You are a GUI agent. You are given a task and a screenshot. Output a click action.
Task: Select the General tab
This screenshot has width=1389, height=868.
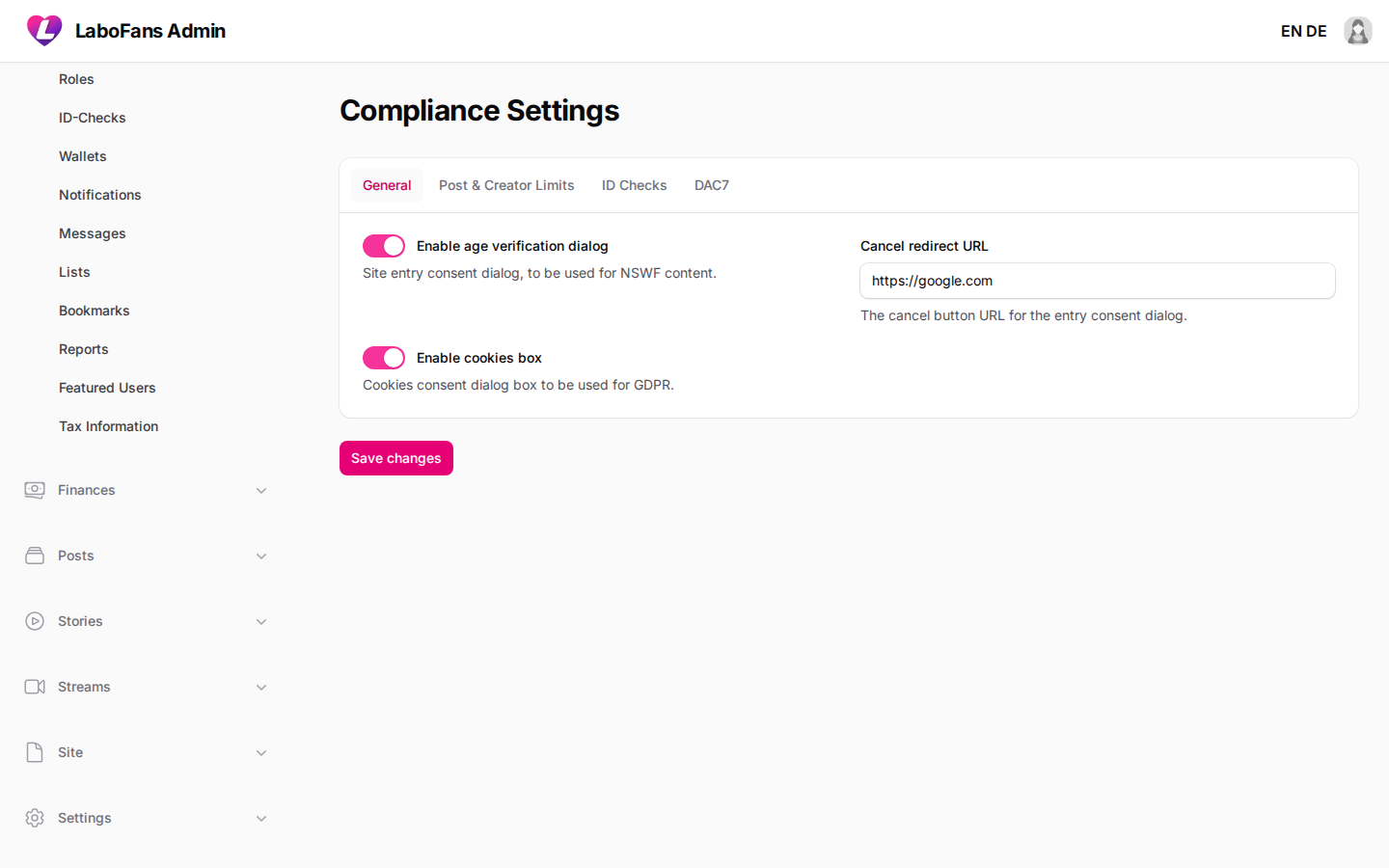click(387, 185)
